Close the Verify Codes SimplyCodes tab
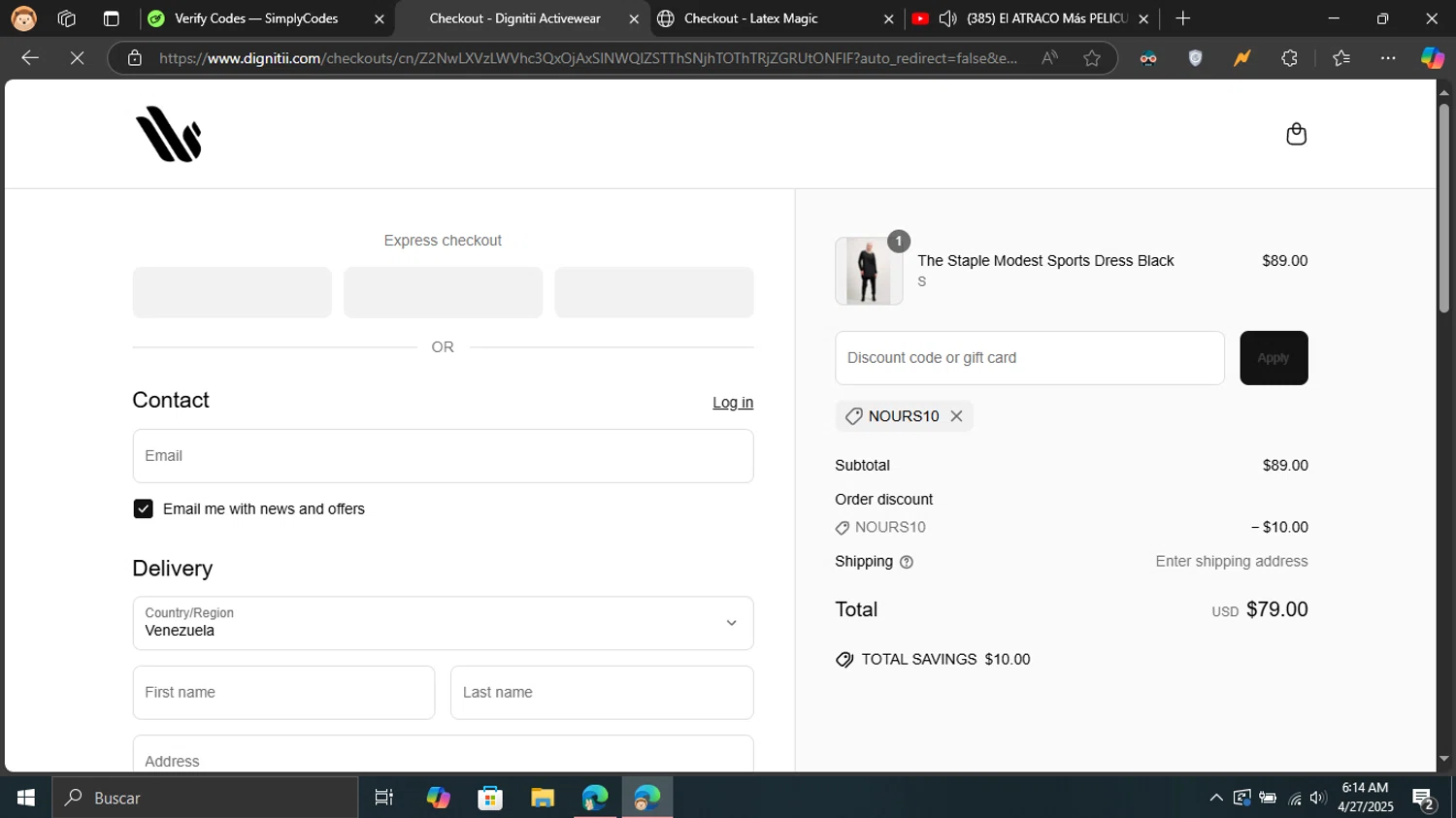The height and width of the screenshot is (818, 1456). [380, 18]
